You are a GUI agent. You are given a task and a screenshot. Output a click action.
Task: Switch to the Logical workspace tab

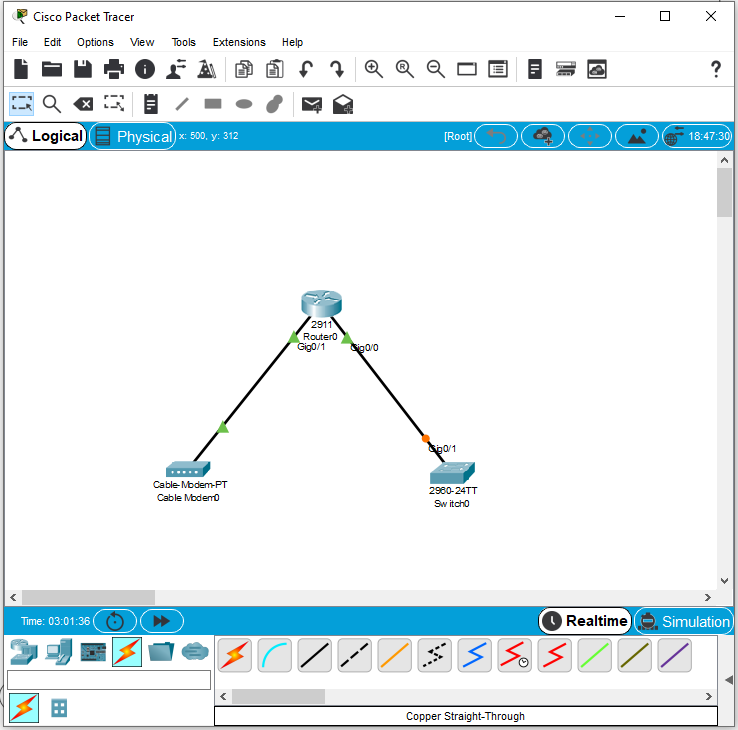tap(46, 136)
